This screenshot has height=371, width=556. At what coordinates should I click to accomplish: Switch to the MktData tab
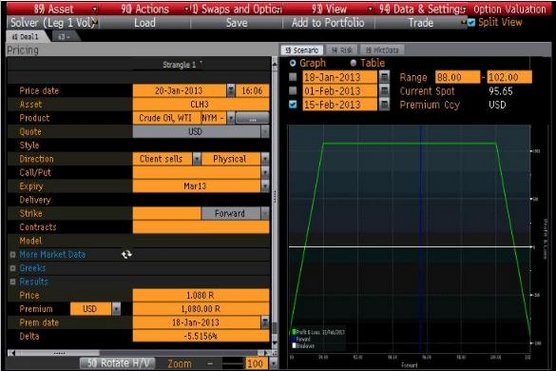[382, 50]
